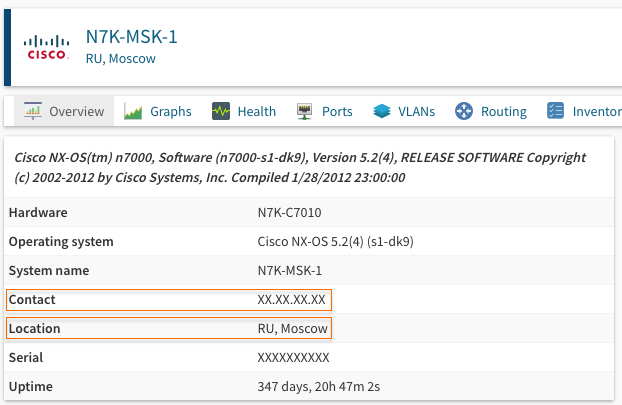Viewport: 622px width, 405px height.
Task: Click the RU, Moscow header subtitle
Action: [x=120, y=59]
